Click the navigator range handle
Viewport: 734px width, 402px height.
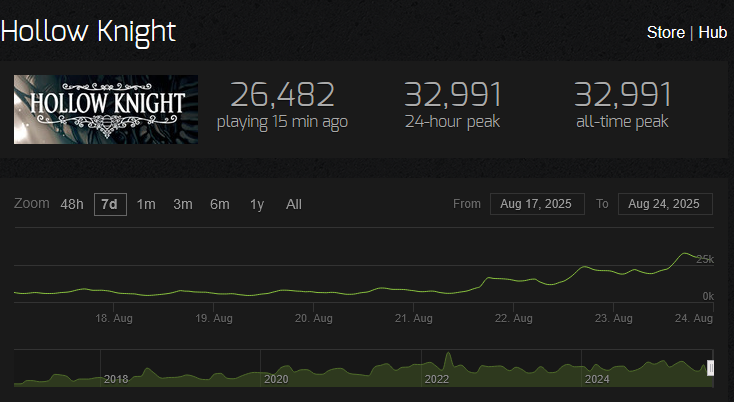711,368
